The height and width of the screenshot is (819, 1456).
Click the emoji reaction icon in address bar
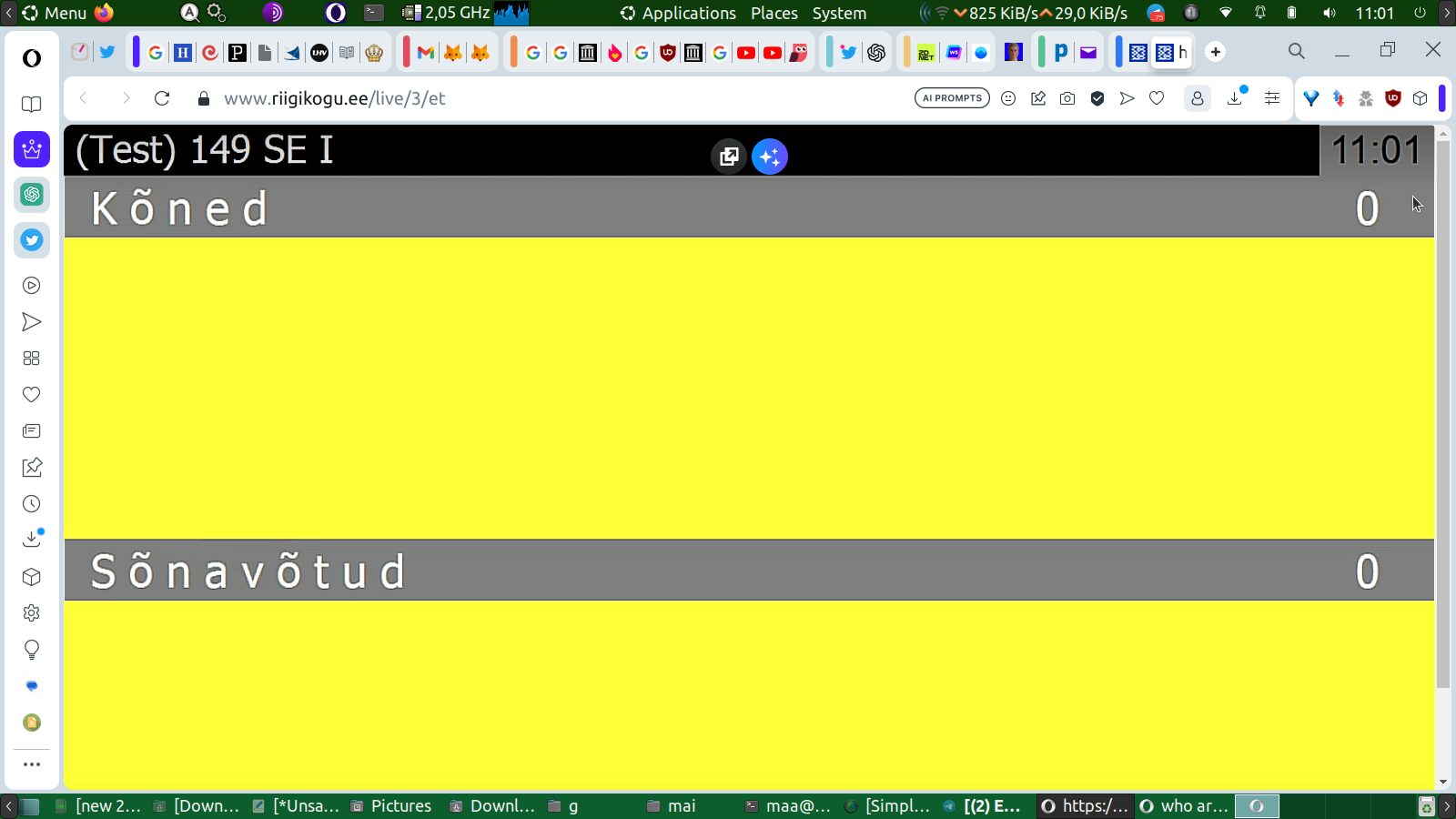point(1008,98)
